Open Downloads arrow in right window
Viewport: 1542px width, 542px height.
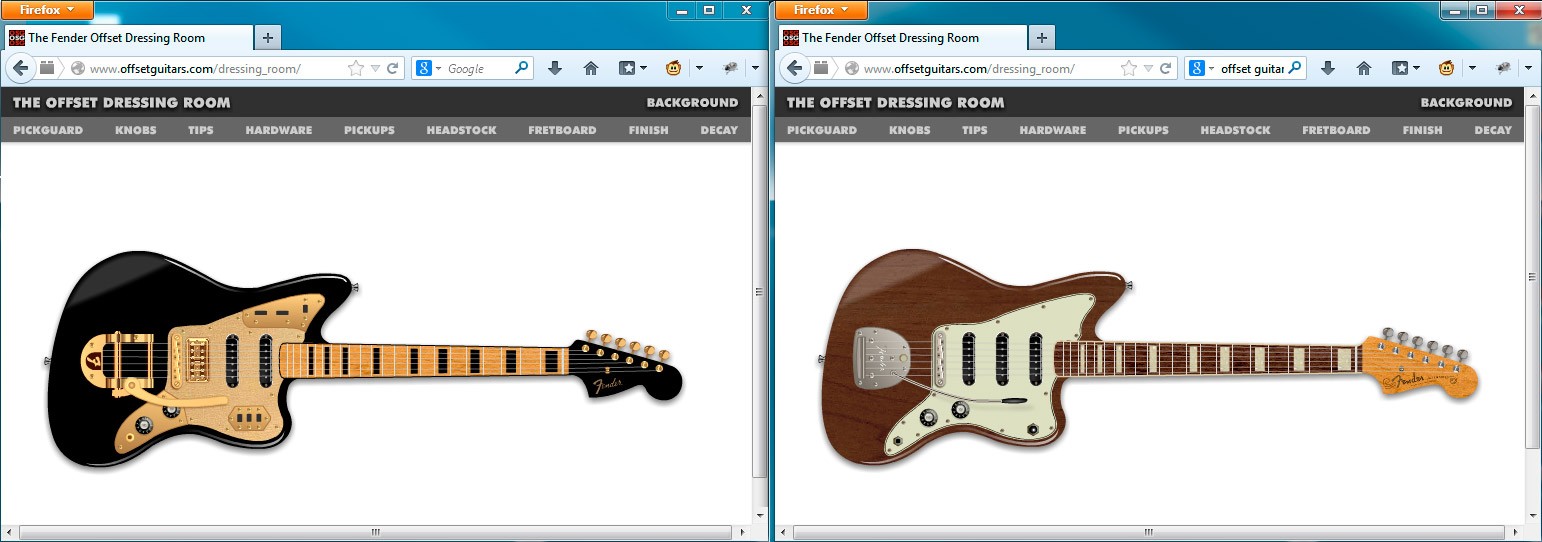click(x=1328, y=68)
